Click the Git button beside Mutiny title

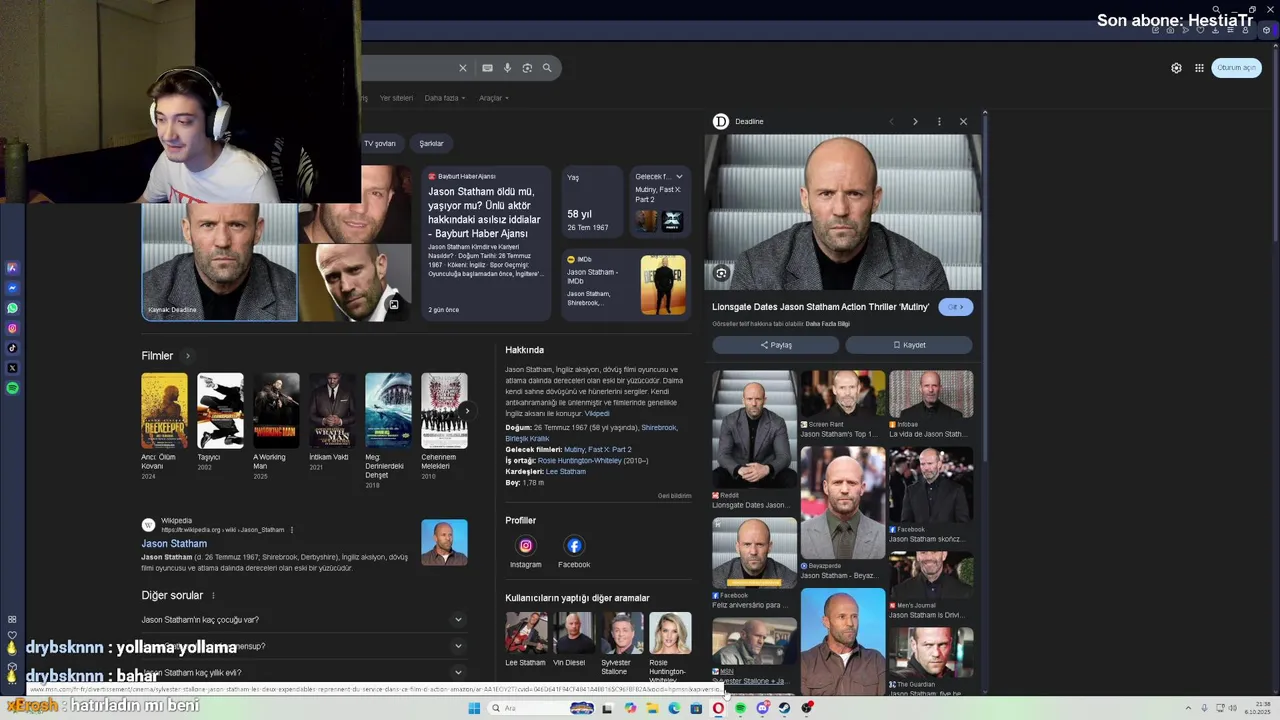[955, 307]
